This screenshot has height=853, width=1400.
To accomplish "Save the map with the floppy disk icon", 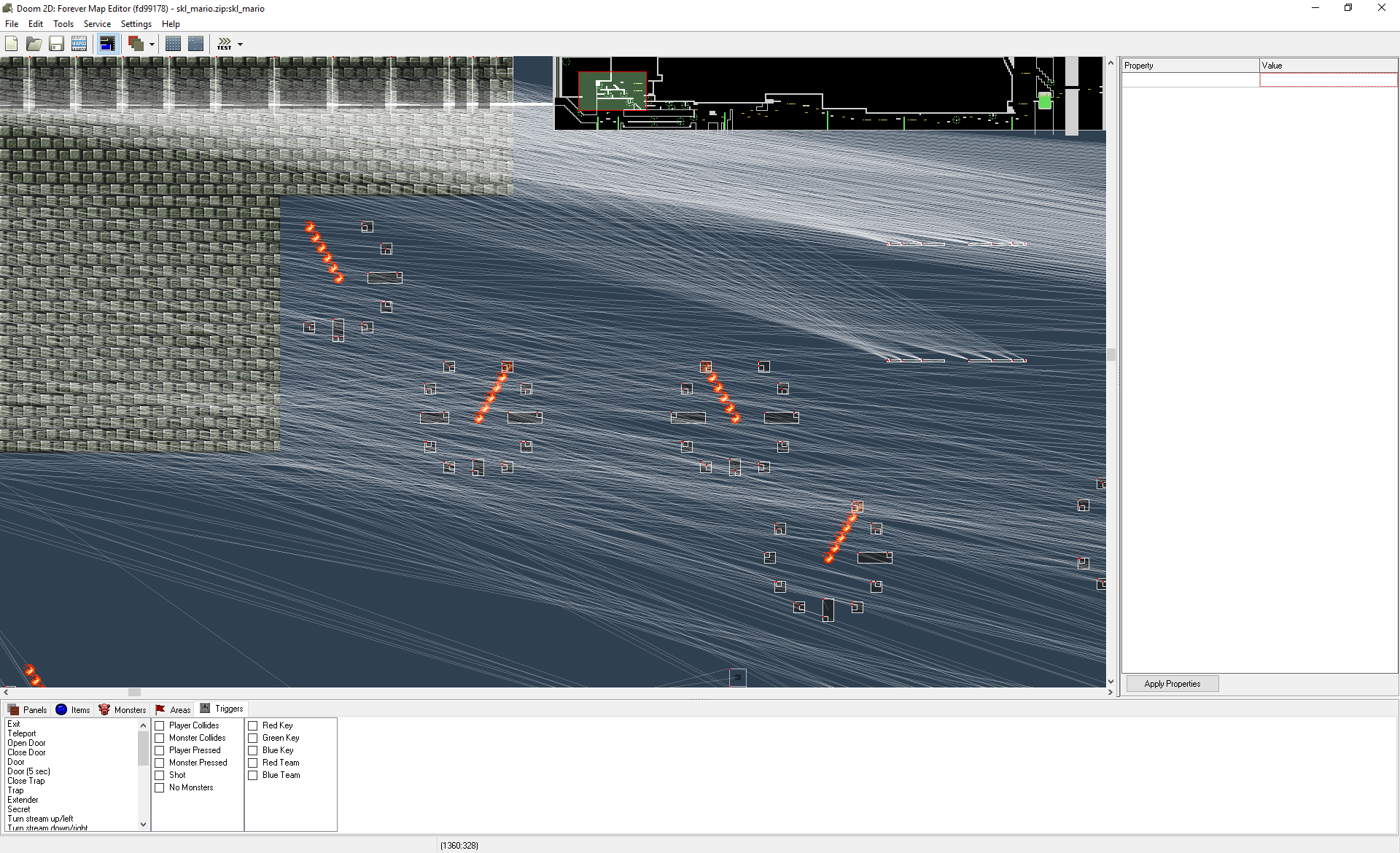I will [x=56, y=44].
